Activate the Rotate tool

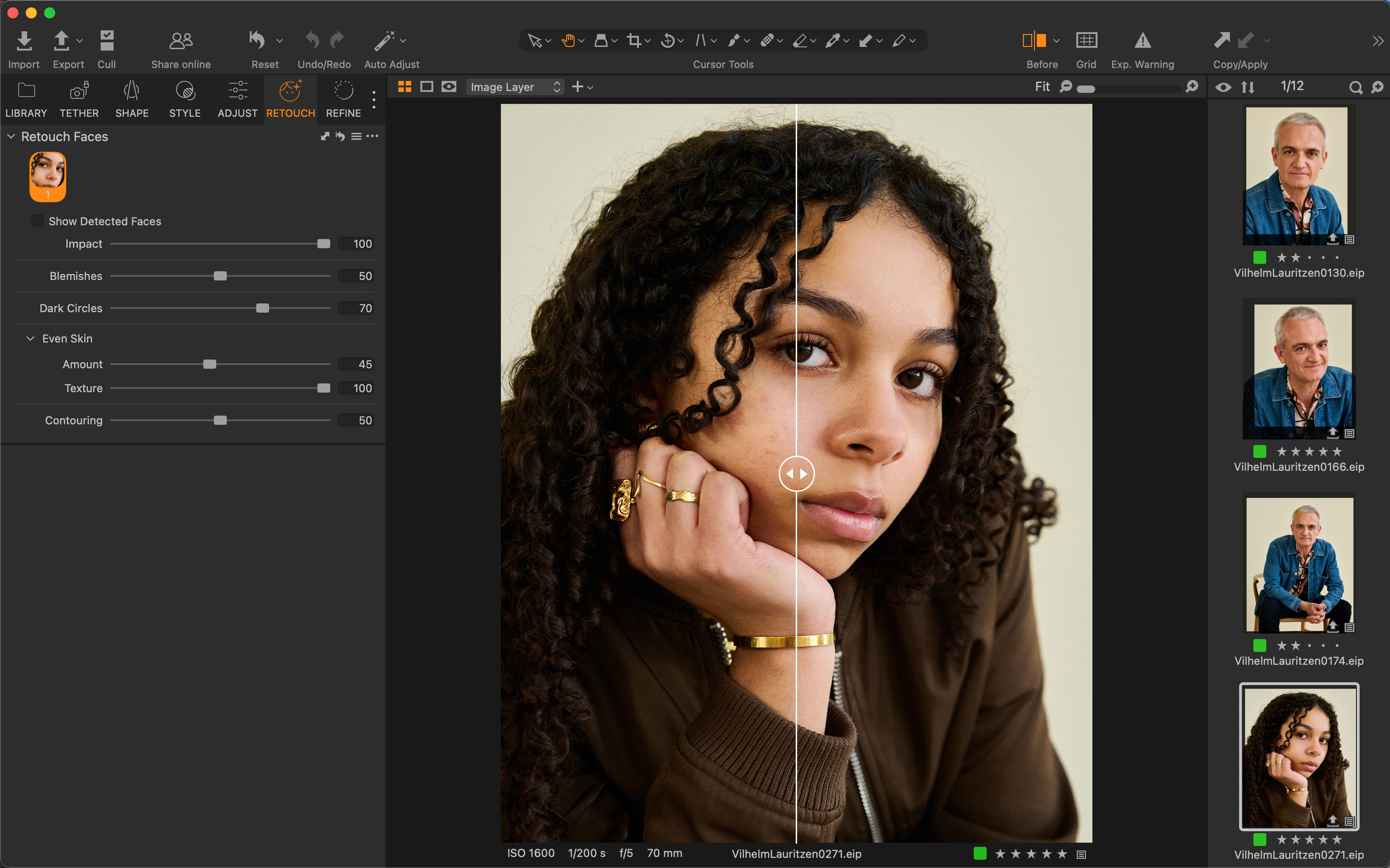tap(667, 40)
